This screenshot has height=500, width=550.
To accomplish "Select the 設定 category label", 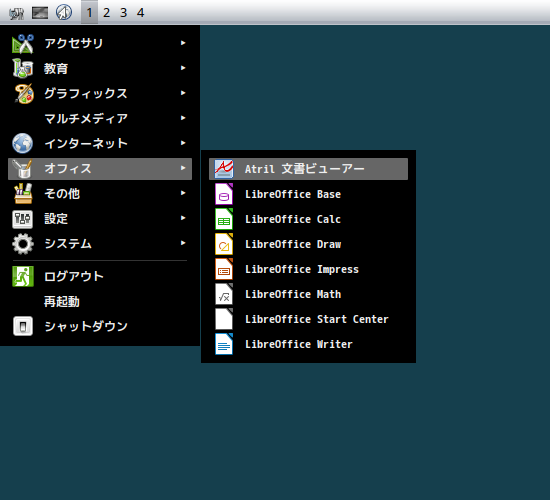I will 56,219.
